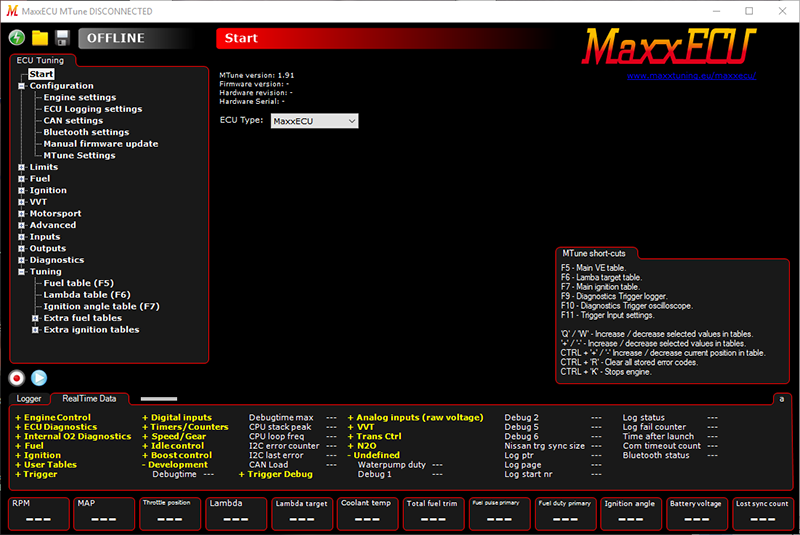
Task: Open Fuel table (F5) in the tree
Action: [79, 283]
